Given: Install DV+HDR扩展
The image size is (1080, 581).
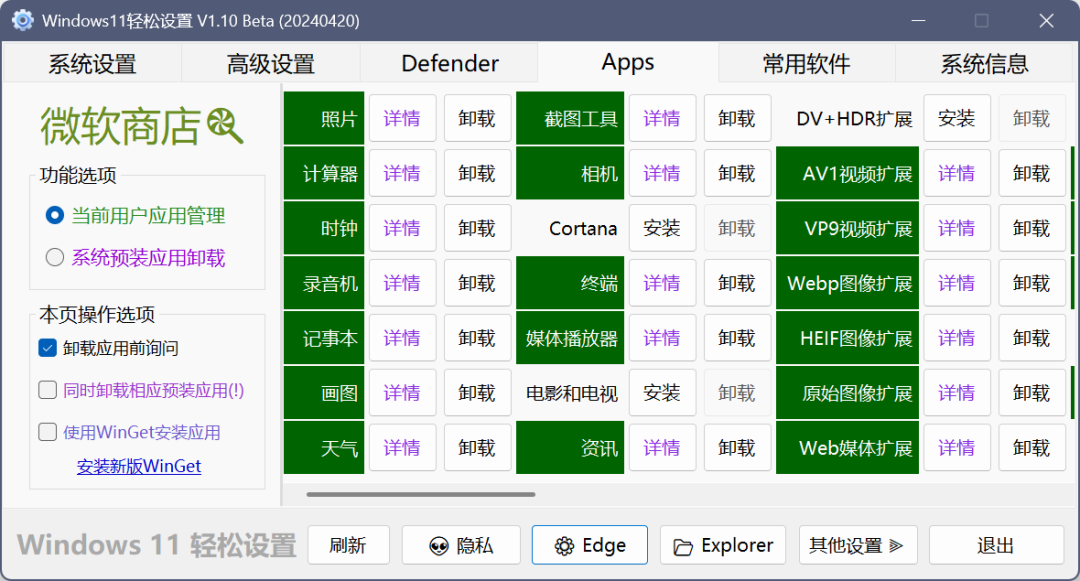Looking at the screenshot, I should pos(957,118).
